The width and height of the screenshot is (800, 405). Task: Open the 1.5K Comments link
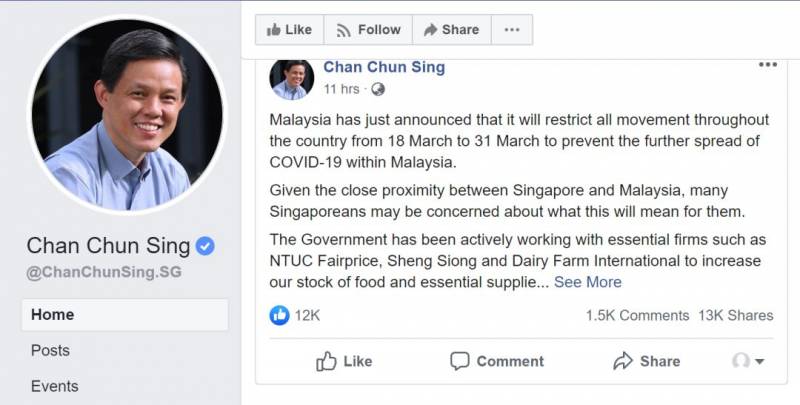coord(637,315)
